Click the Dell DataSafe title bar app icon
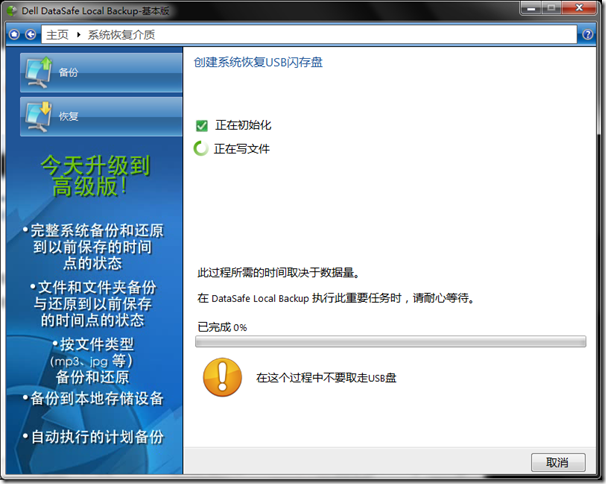The width and height of the screenshot is (606, 484). pyautogui.click(x=12, y=10)
